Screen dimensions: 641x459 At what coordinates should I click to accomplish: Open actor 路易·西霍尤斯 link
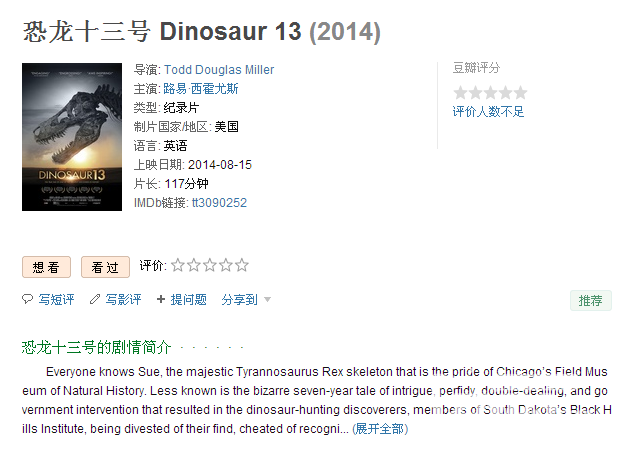click(201, 89)
